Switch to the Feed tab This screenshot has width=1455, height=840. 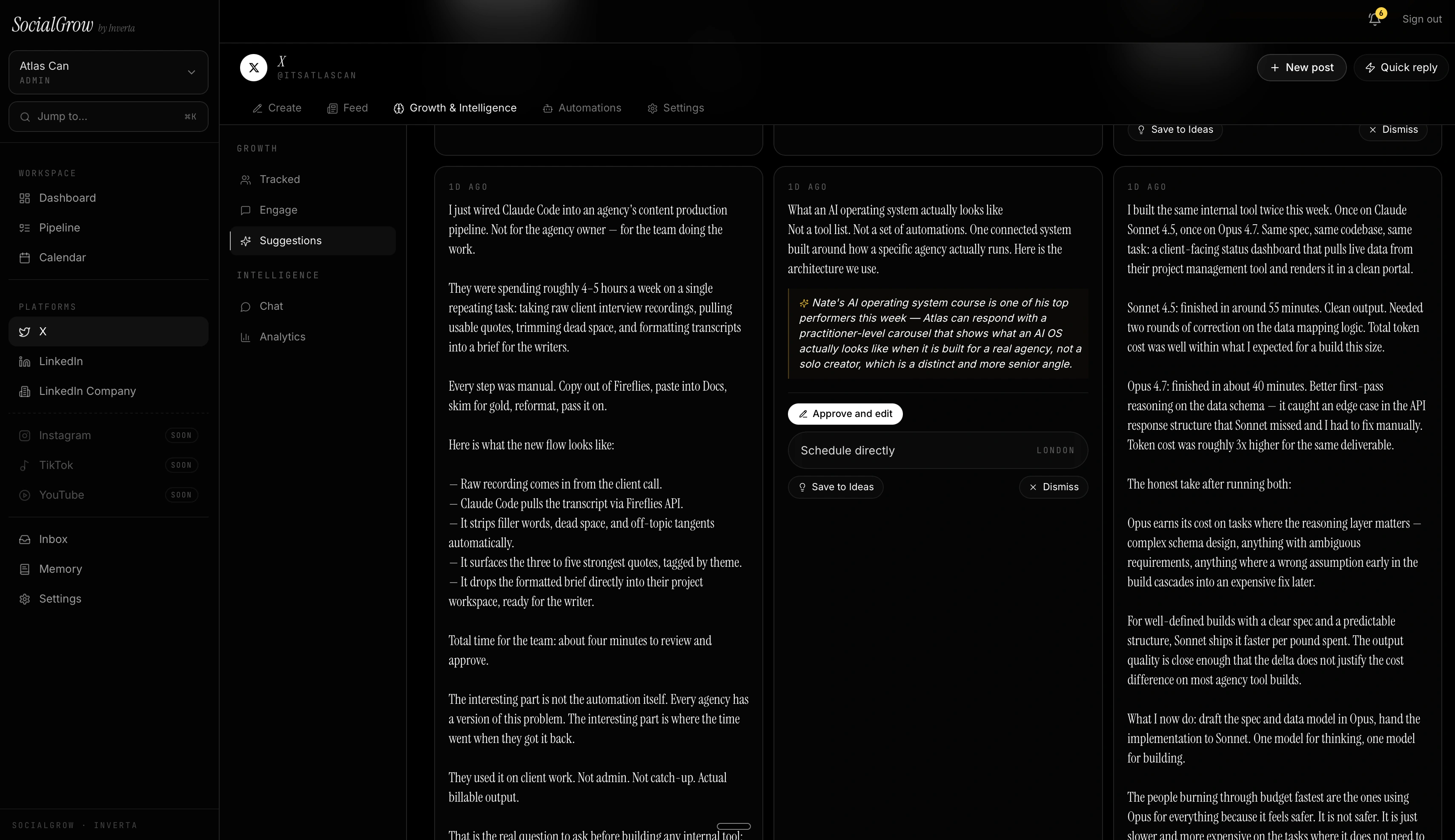(x=347, y=108)
